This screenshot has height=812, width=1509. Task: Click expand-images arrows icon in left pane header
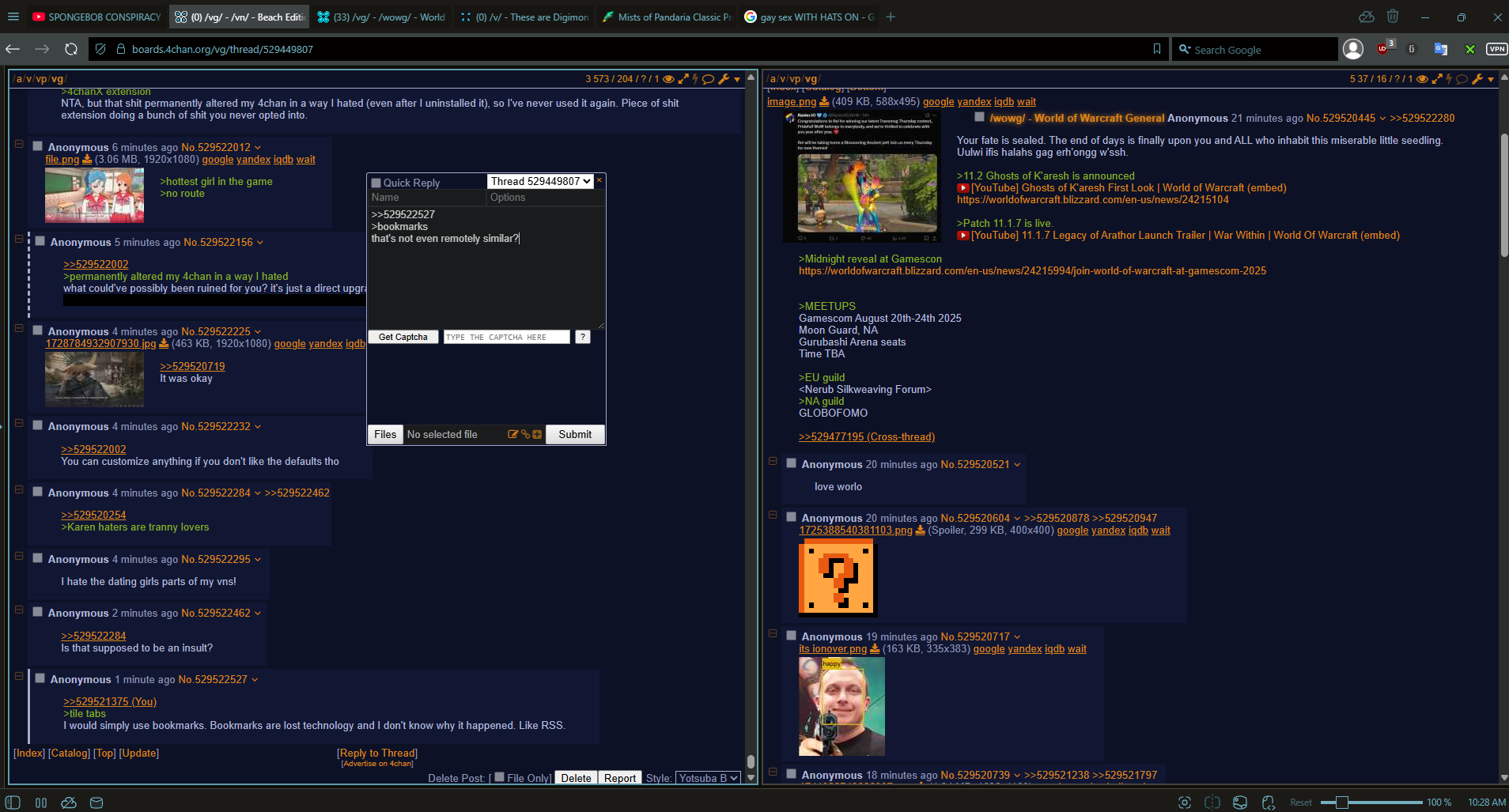click(x=683, y=79)
